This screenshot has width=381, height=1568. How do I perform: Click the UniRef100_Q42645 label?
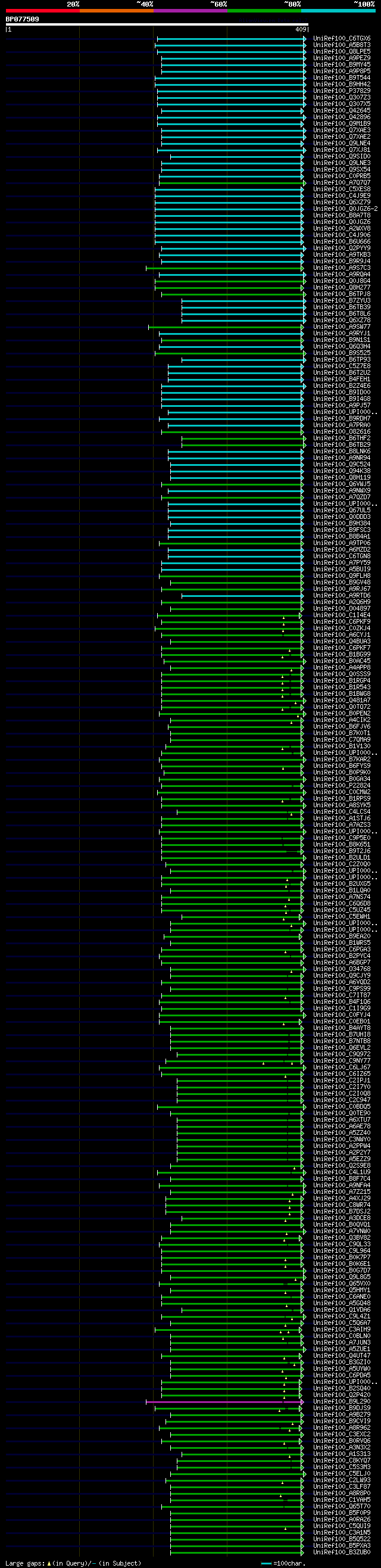[x=342, y=111]
